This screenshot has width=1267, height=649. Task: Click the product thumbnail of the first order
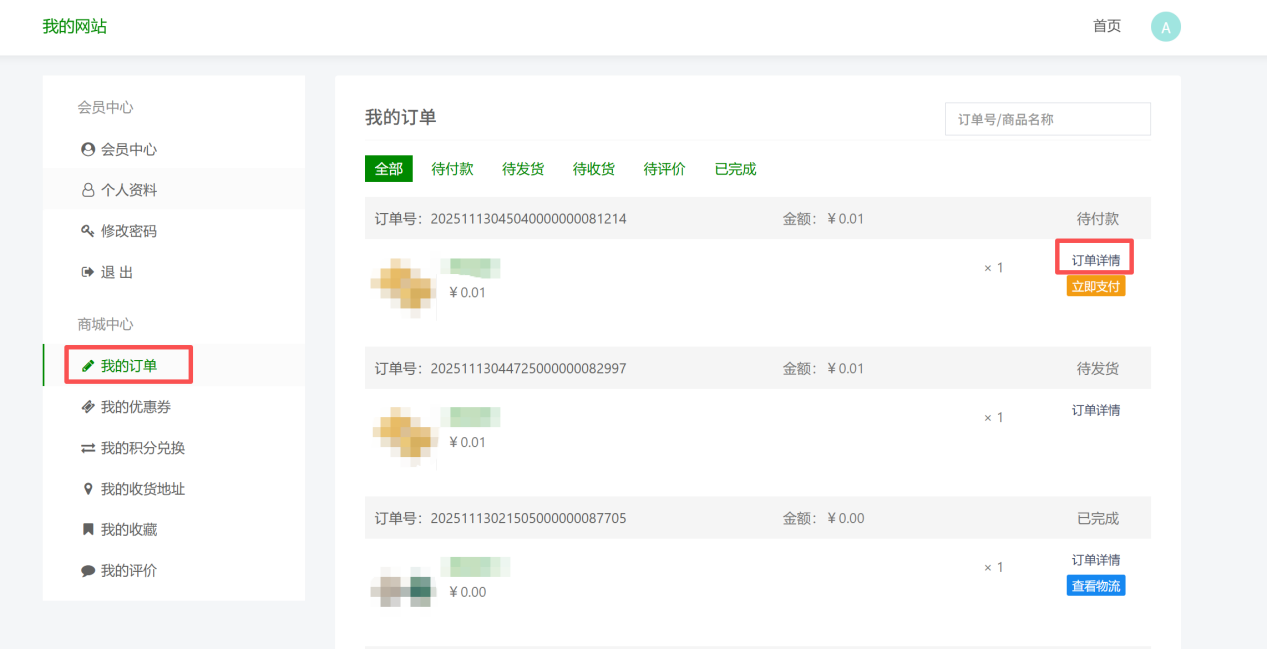point(404,288)
